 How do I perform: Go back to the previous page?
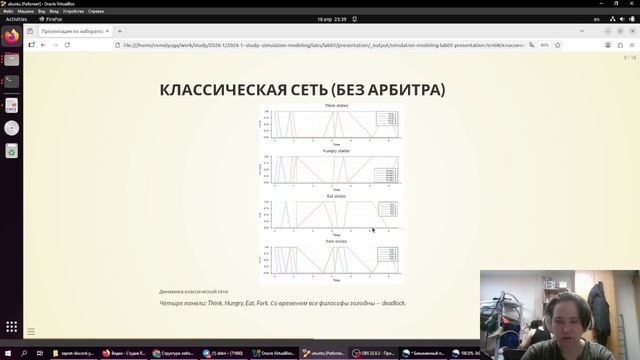[x=43, y=45]
